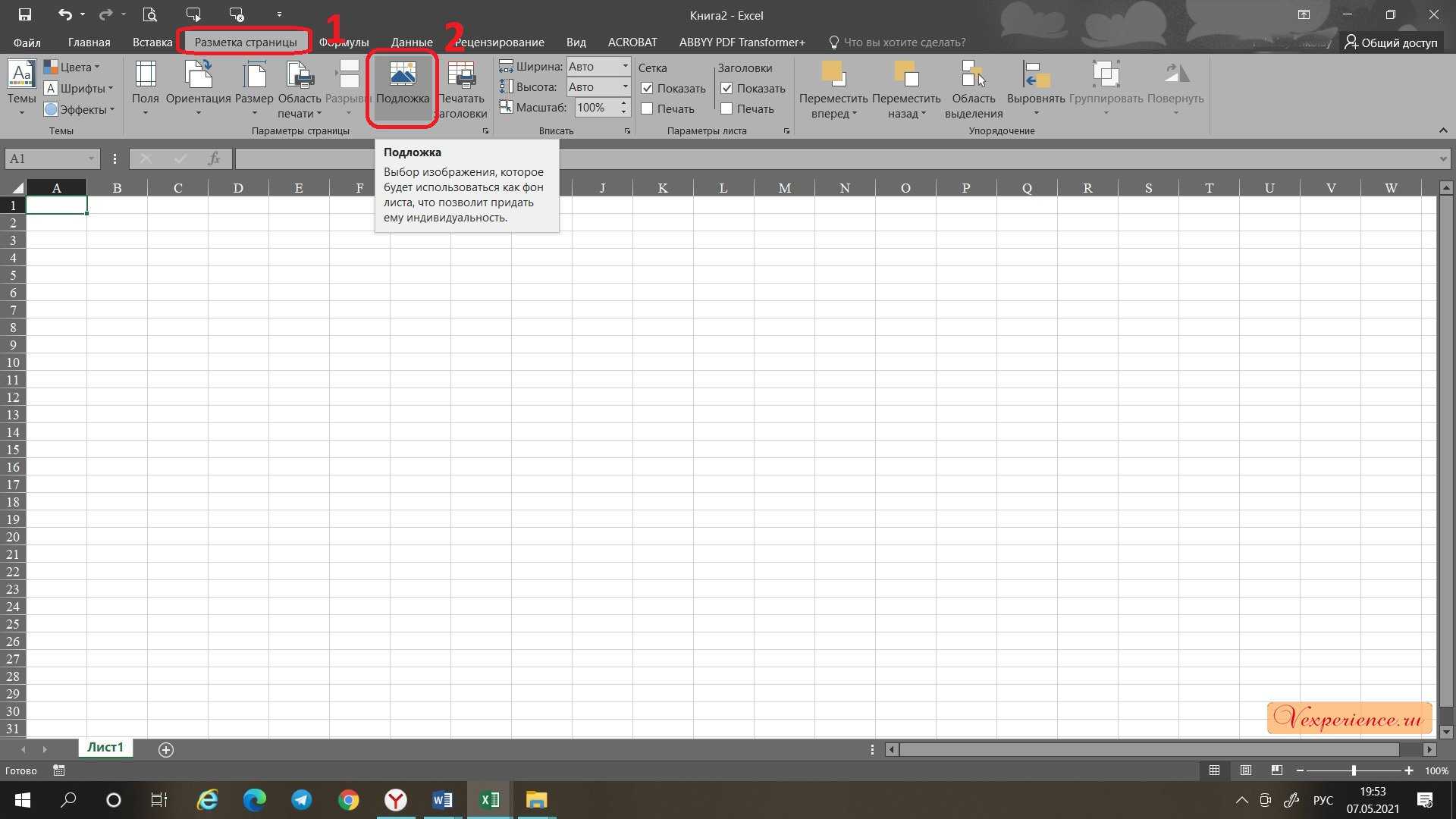1456x819 pixels.
Task: Switch to Page Break Preview in status bar
Action: click(x=1277, y=770)
